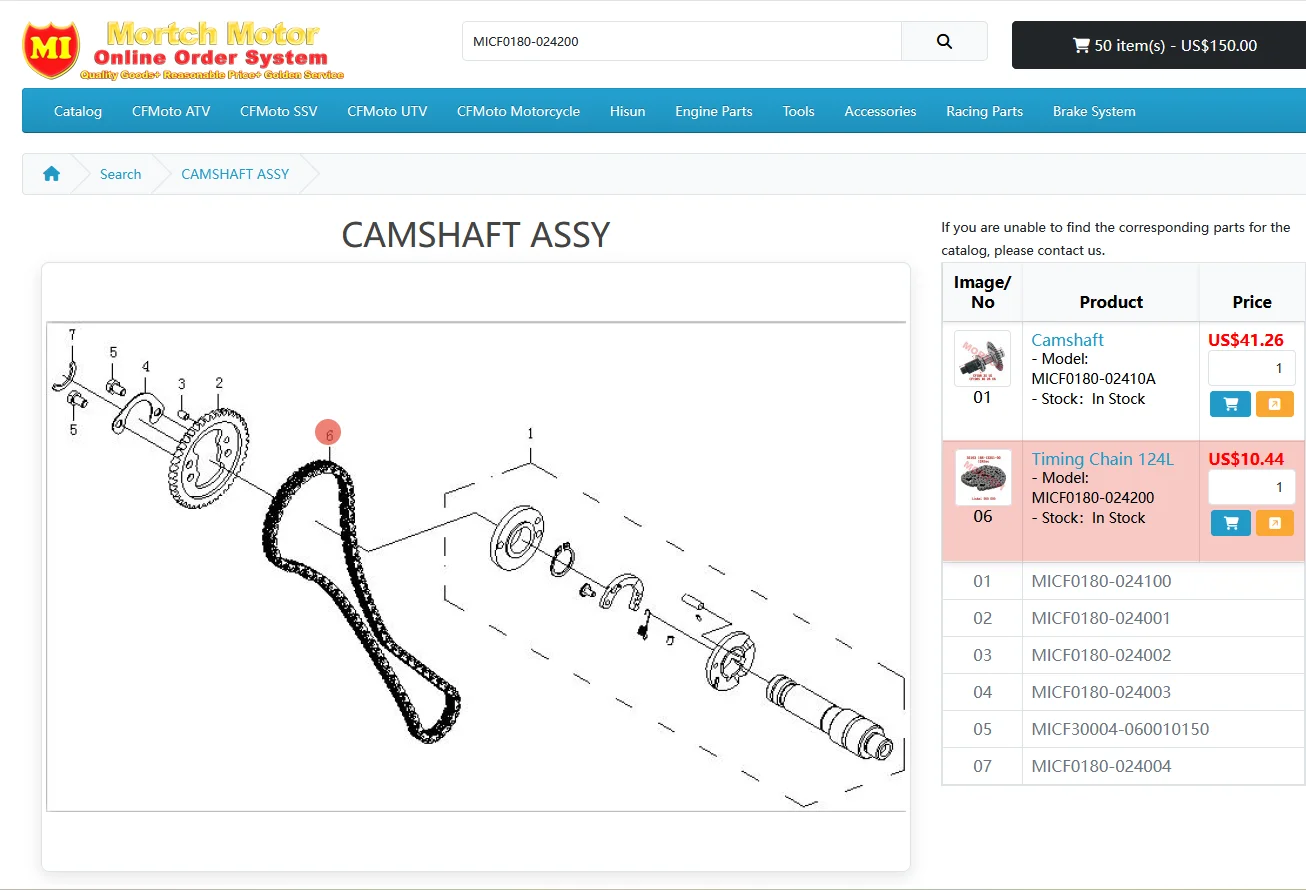Screen dimensions: 1306x890
Task: Click the CAMSHAFT ASSY breadcrumb link
Action: tap(235, 174)
